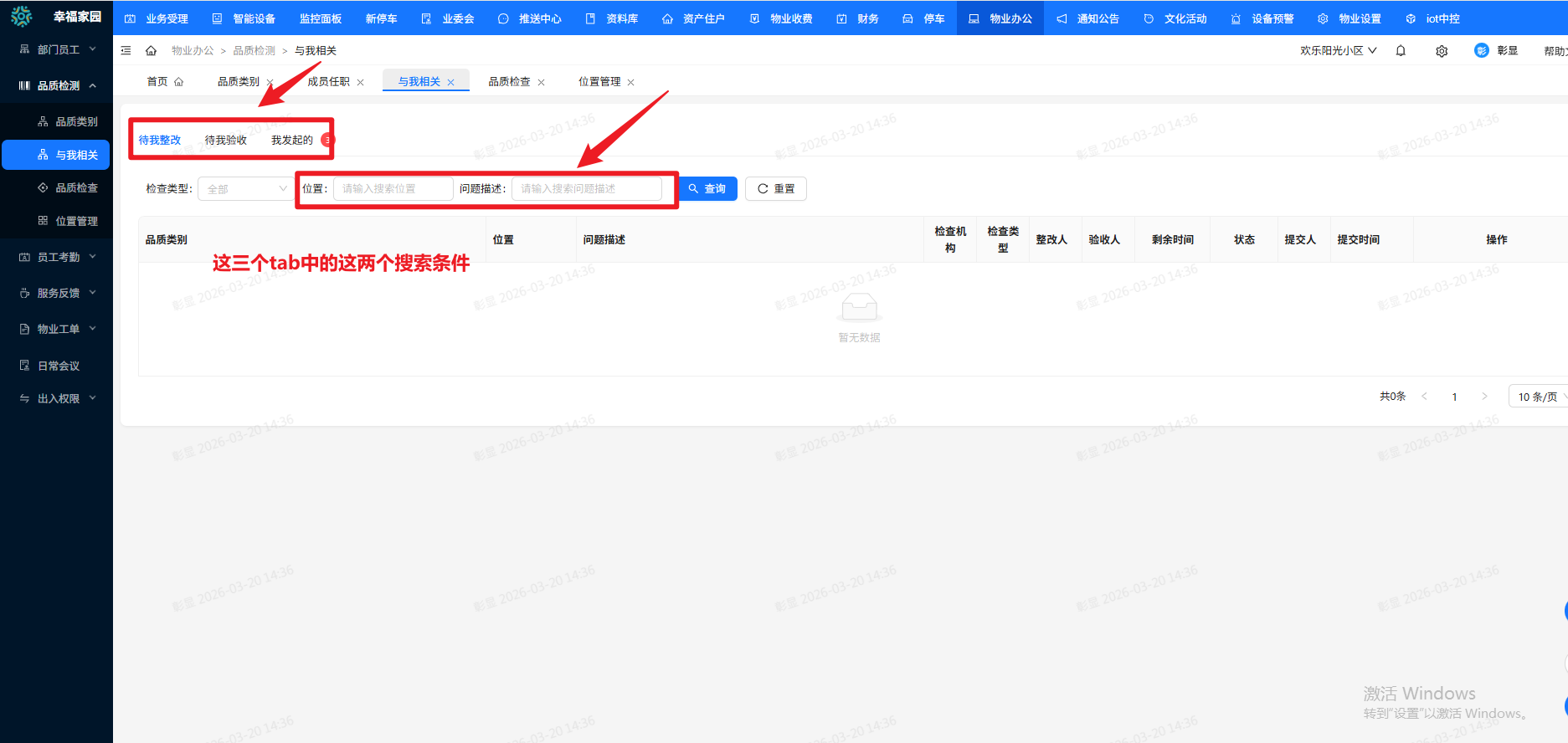Click the home icon in the breadcrumb
Screen dimensions: 1568x743
(151, 51)
